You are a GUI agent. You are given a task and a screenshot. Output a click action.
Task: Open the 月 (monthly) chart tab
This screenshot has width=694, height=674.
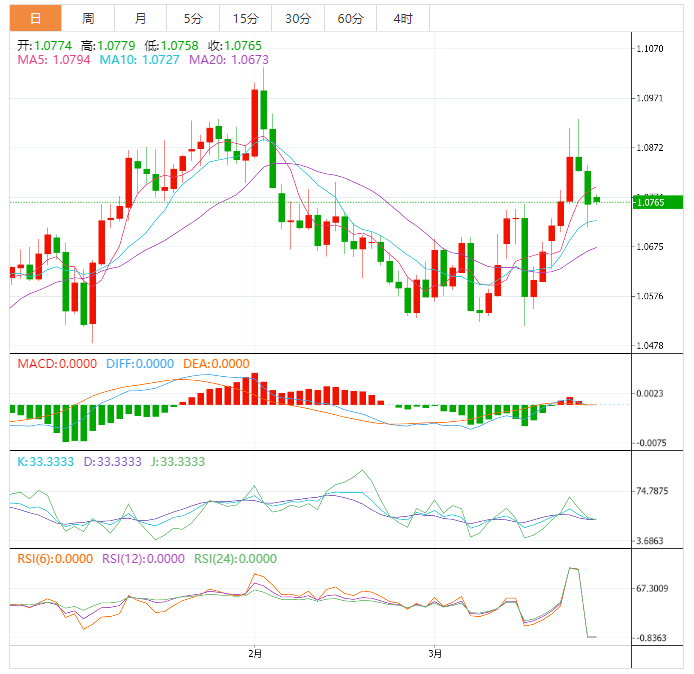pyautogui.click(x=140, y=18)
